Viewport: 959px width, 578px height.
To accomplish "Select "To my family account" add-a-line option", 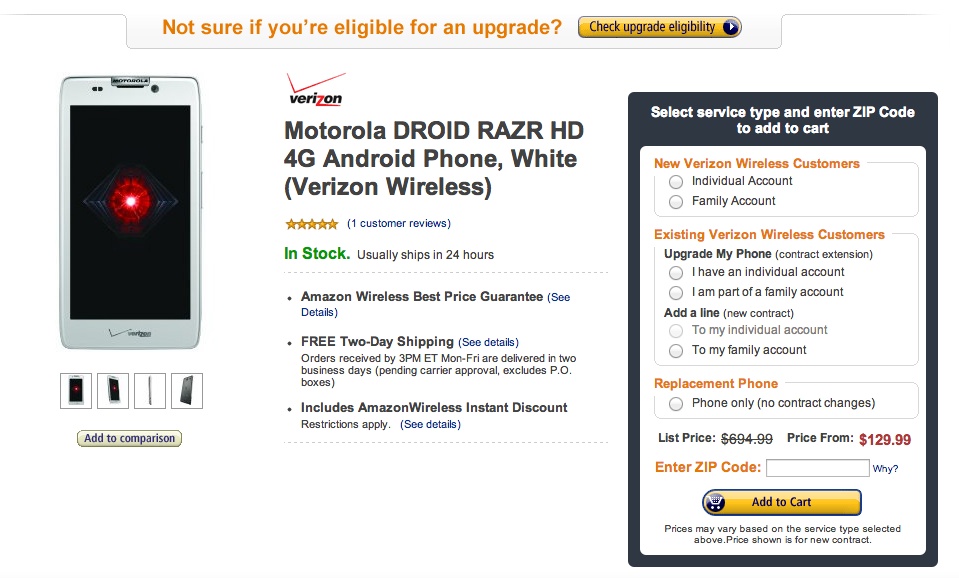I will point(677,351).
